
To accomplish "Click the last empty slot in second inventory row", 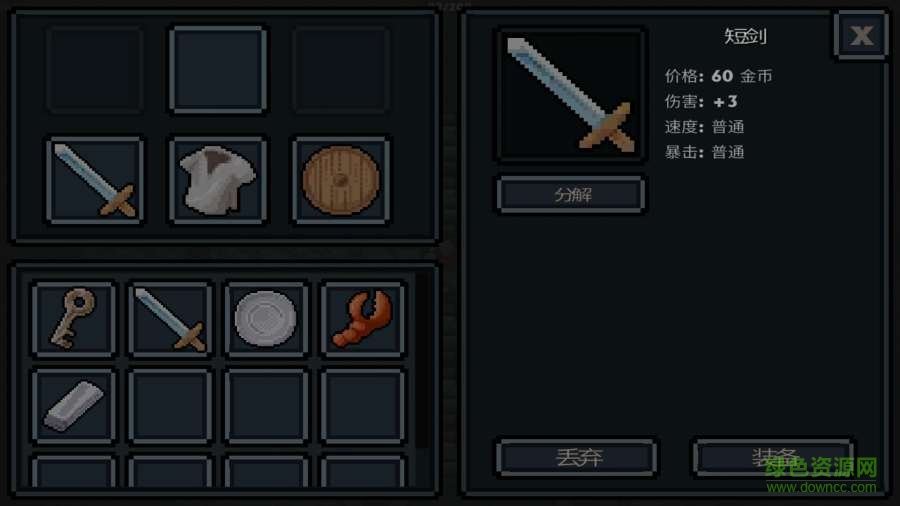I will 363,406.
